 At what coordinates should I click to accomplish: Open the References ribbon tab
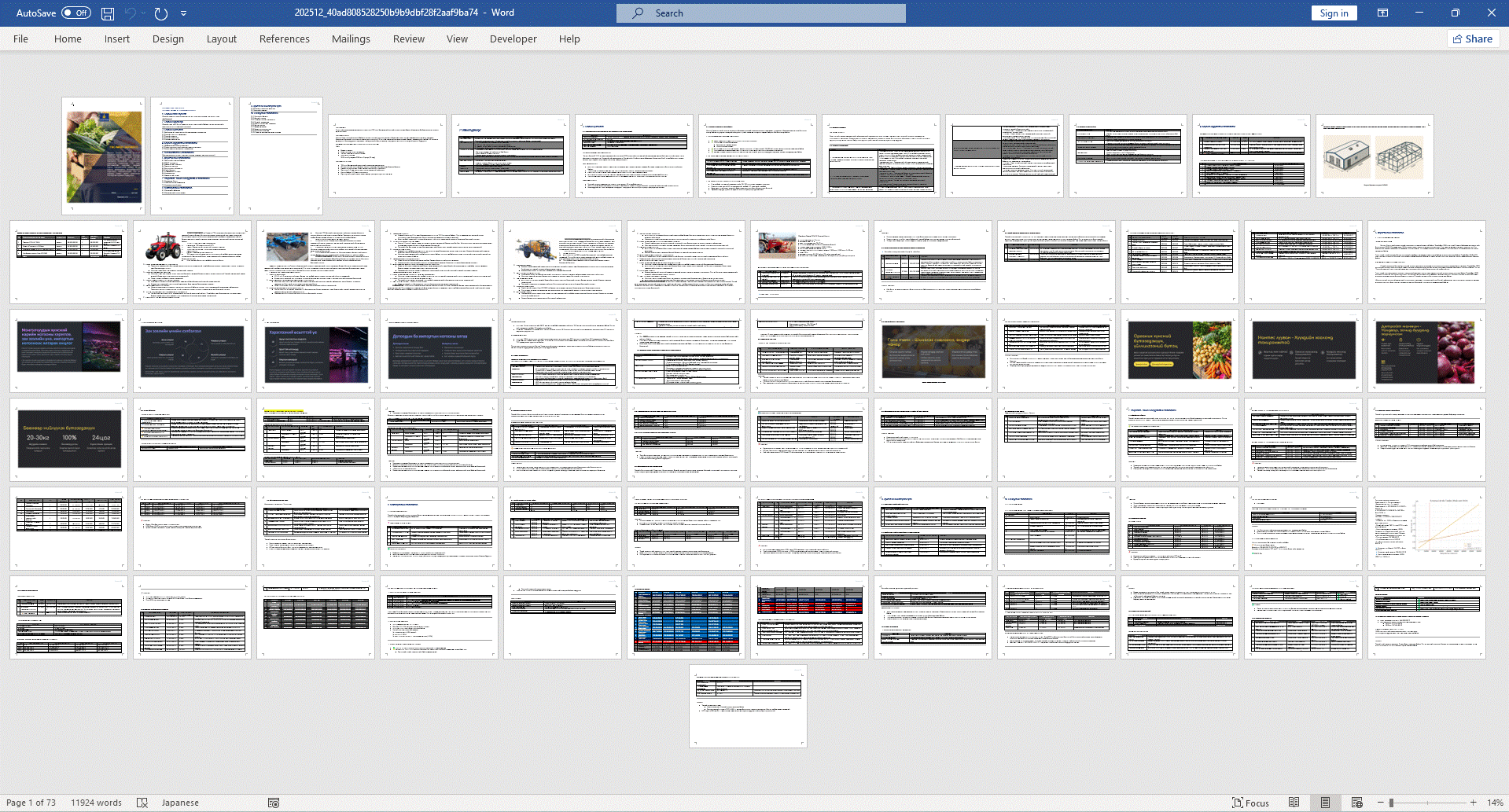click(x=284, y=39)
